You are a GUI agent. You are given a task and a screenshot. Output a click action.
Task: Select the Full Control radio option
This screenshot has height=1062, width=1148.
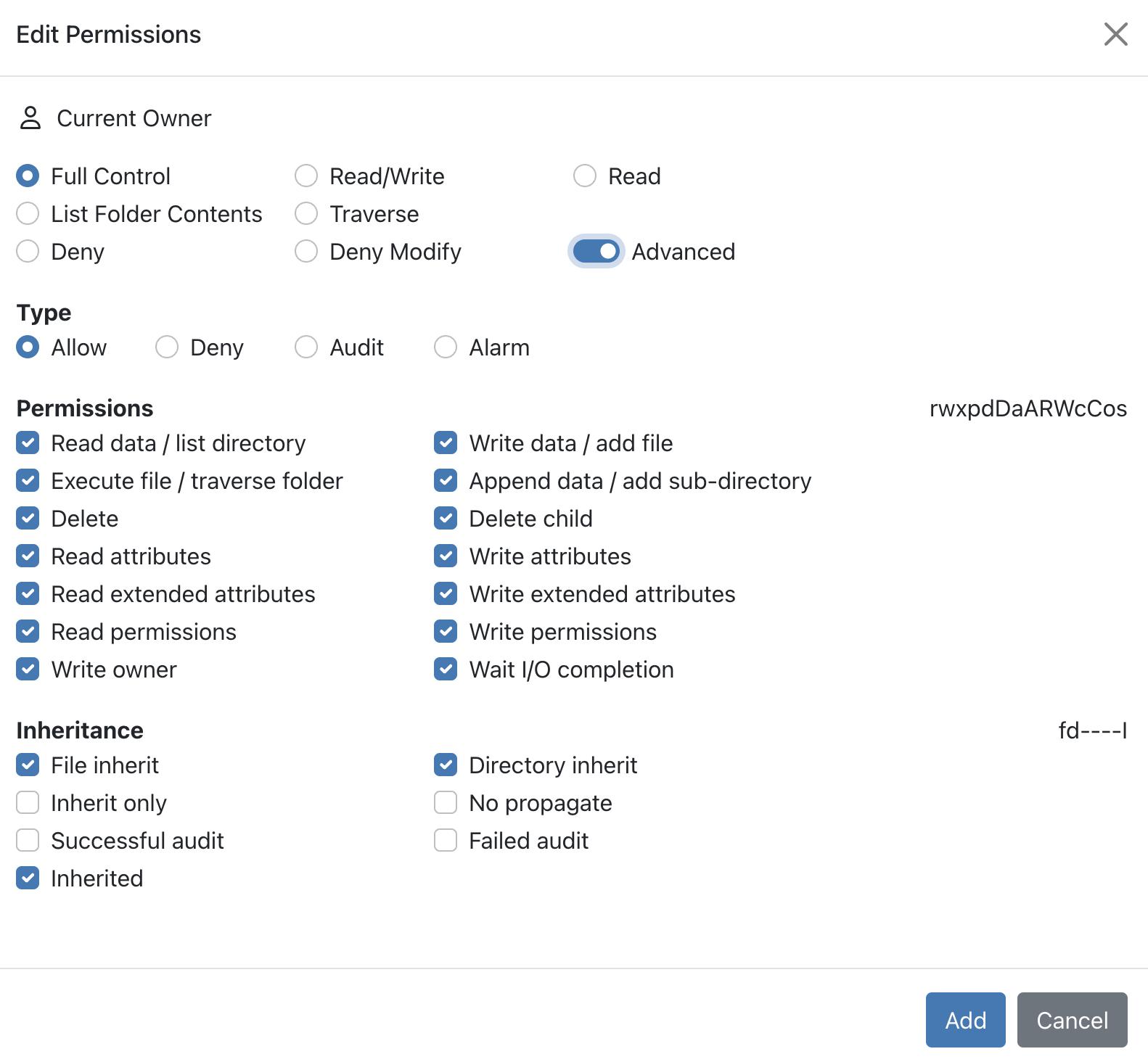click(28, 176)
